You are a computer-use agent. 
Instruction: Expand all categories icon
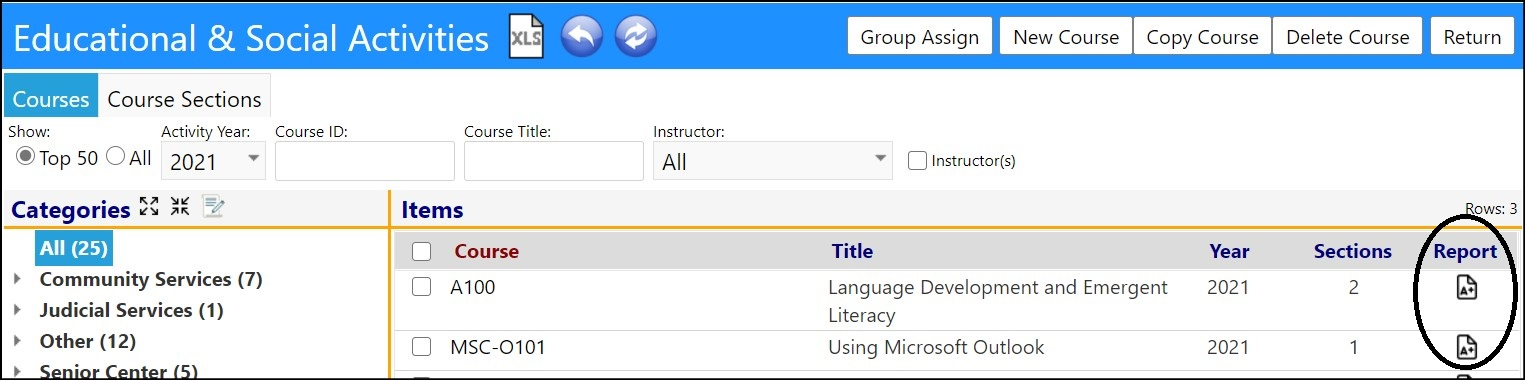click(149, 207)
